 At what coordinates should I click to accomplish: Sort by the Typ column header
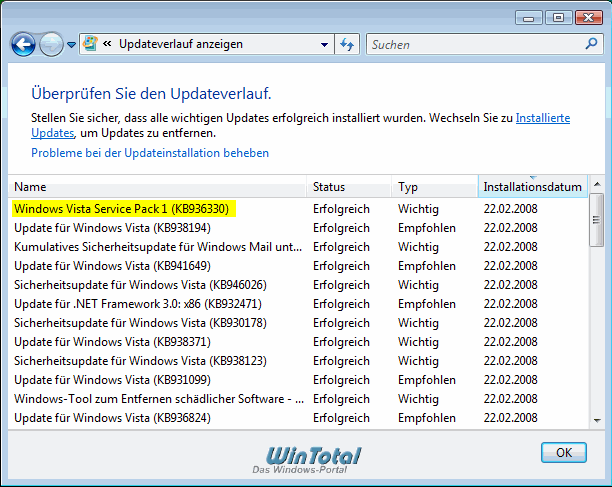(x=435, y=187)
